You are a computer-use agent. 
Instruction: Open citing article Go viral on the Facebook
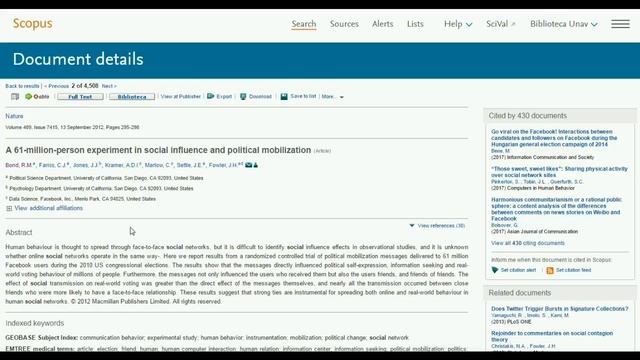pos(554,138)
